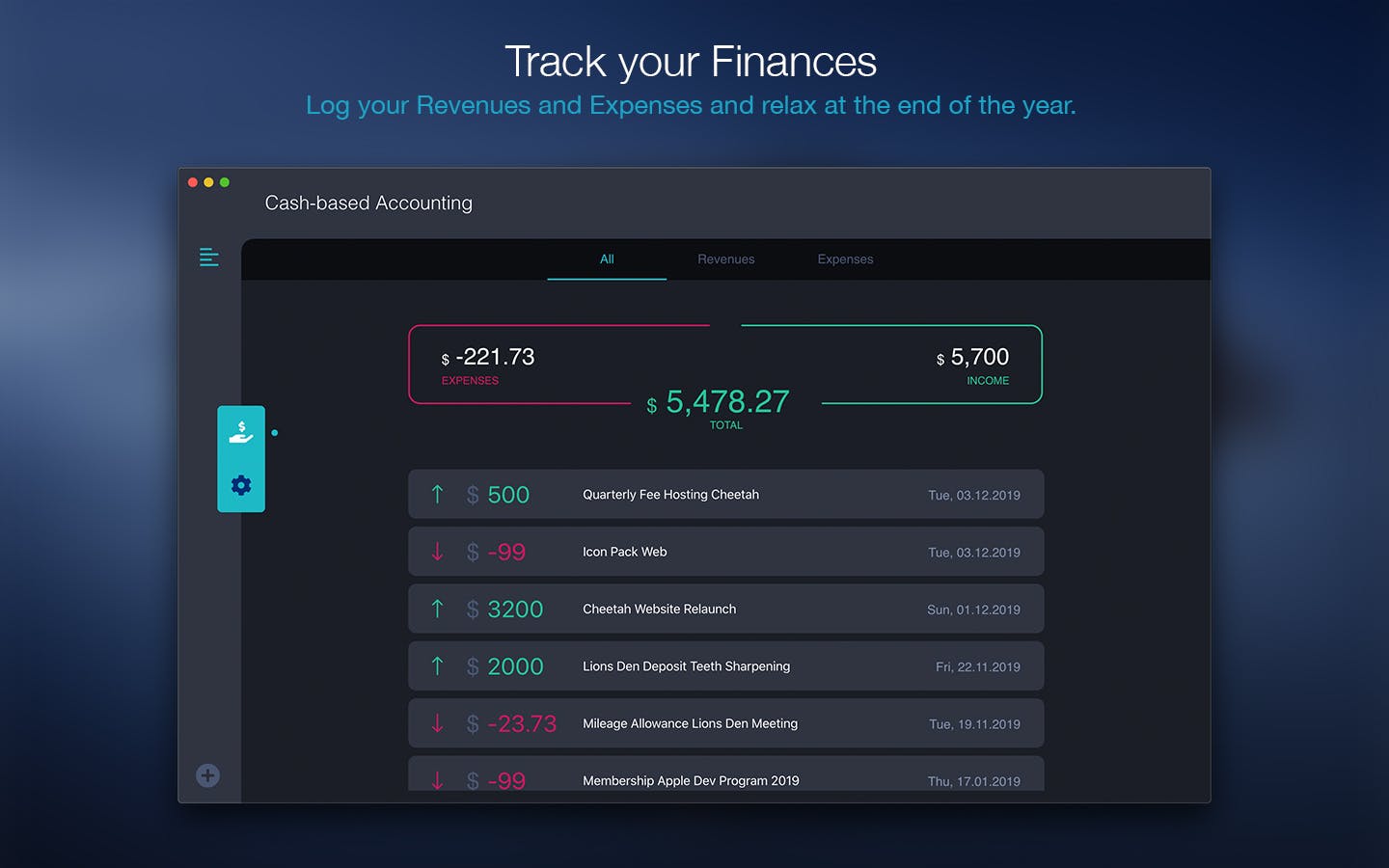The width and height of the screenshot is (1389, 868).
Task: Select the Icon Pack Web entry
Action: 726,552
